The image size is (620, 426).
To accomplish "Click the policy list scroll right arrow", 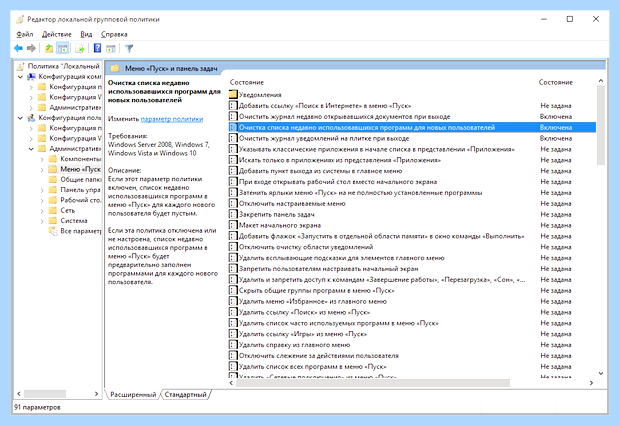I will coord(591,383).
